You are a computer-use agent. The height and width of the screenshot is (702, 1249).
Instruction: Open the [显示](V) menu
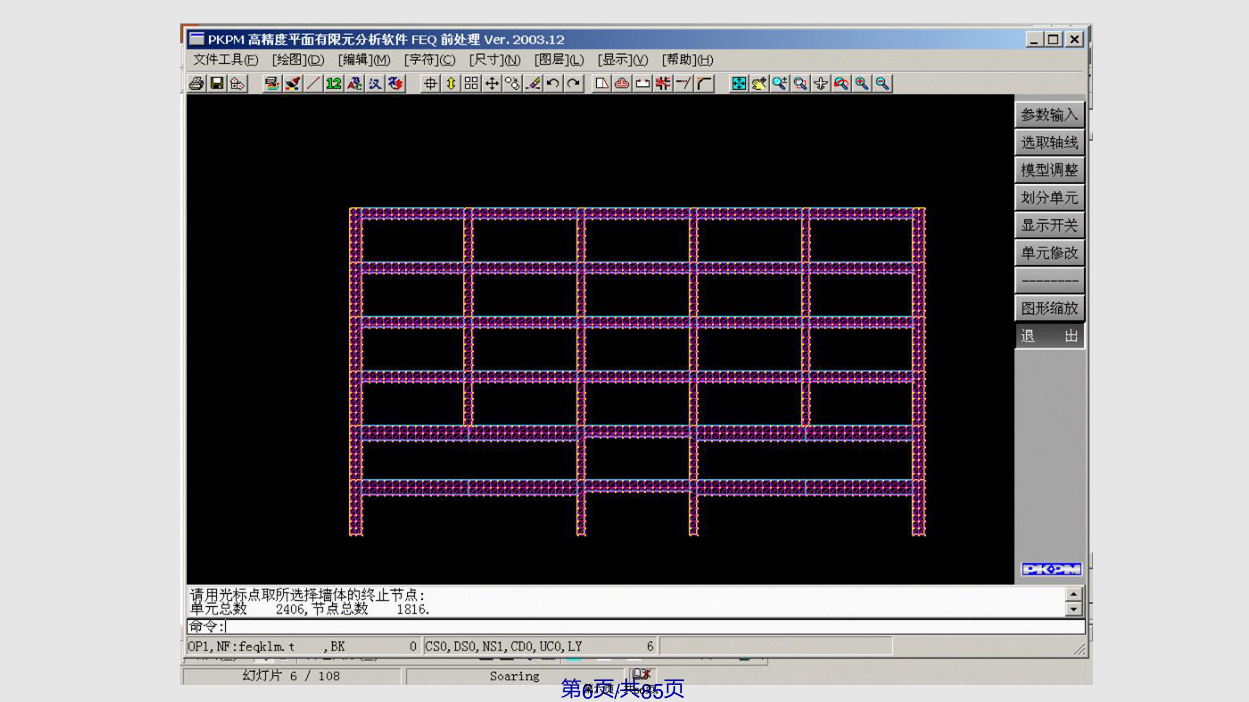[x=623, y=60]
